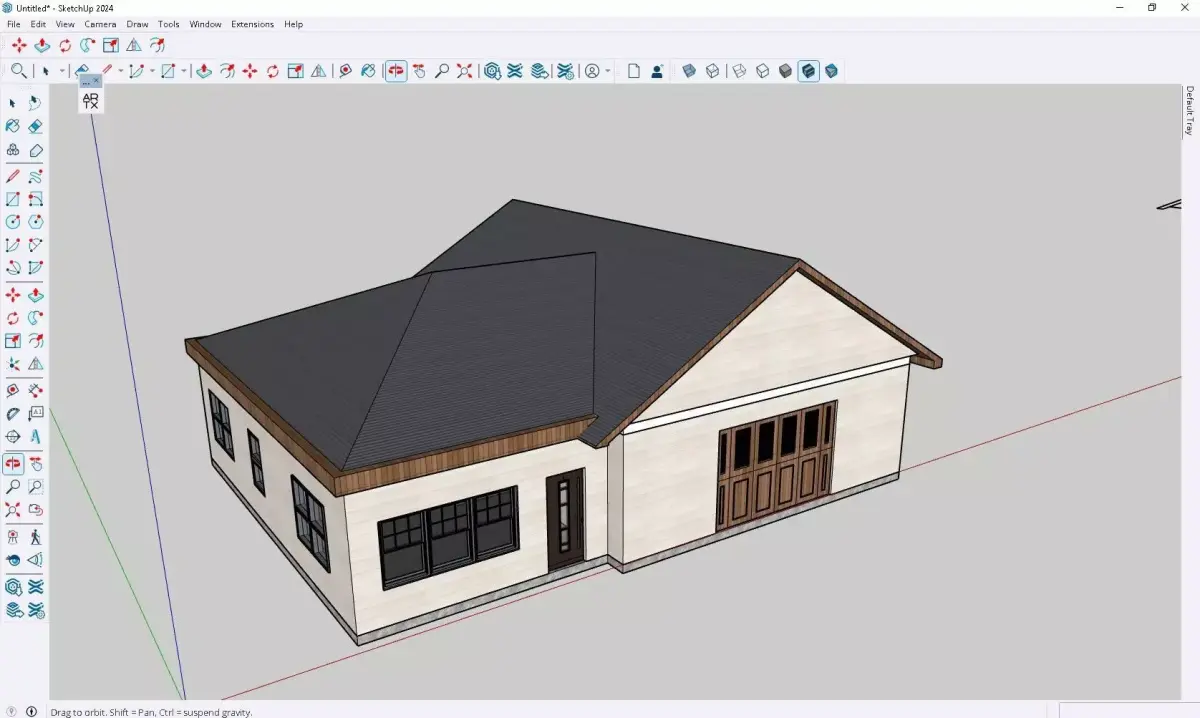
Task: Open the Edit menu
Action: (x=38, y=24)
